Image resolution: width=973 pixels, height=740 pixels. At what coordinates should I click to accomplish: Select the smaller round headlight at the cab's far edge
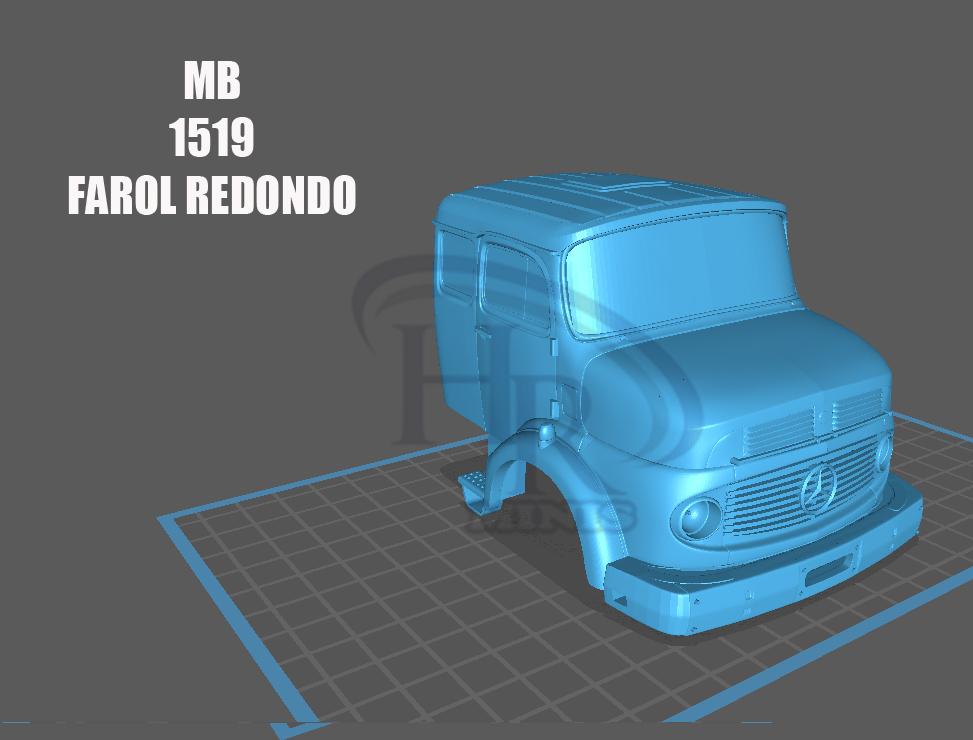(x=883, y=453)
